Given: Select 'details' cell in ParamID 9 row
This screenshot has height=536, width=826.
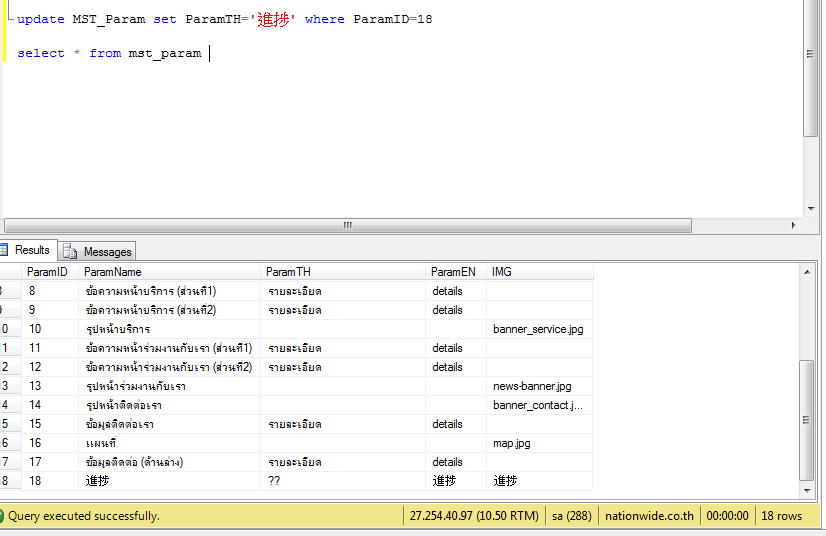Looking at the screenshot, I should 456,310.
